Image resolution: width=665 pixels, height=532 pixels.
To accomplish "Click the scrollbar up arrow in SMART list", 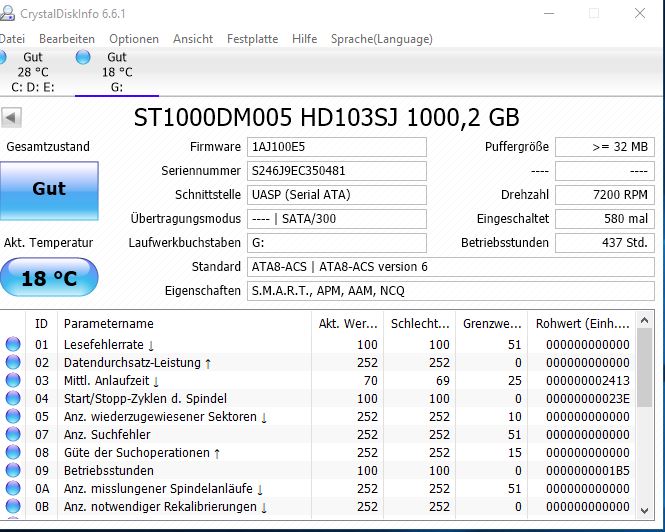I will pyautogui.click(x=645, y=320).
